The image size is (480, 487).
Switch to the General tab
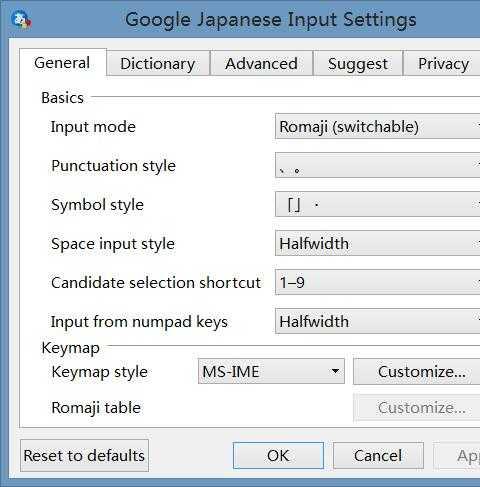(x=63, y=62)
